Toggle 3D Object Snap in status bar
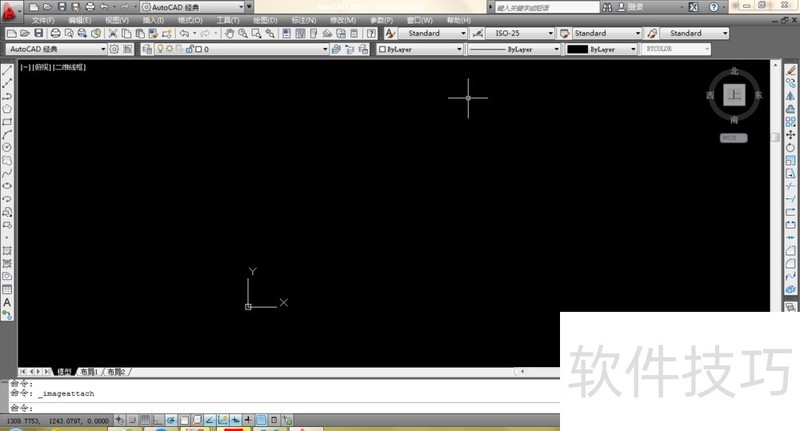Viewport: 800px width, 431px height. pos(197,420)
